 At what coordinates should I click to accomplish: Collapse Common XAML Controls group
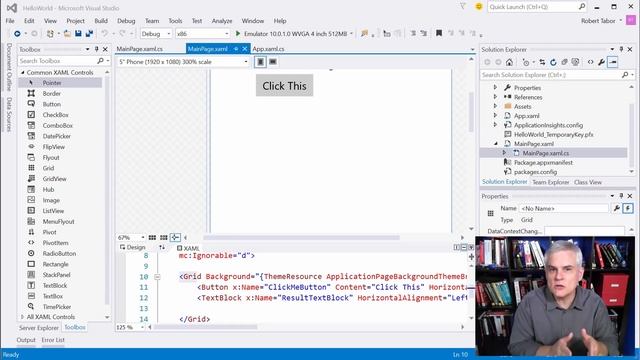click(23, 72)
